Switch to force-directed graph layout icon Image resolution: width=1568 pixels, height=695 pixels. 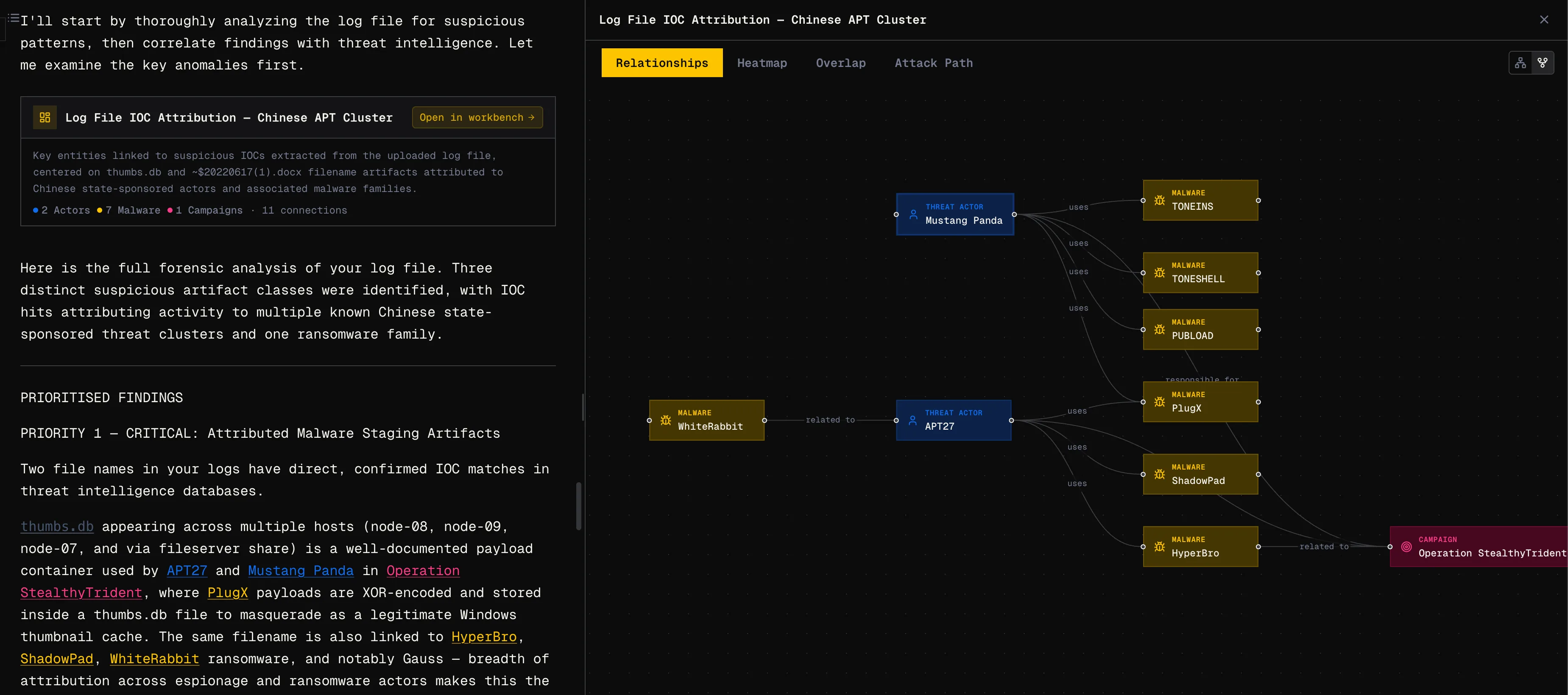(1543, 63)
